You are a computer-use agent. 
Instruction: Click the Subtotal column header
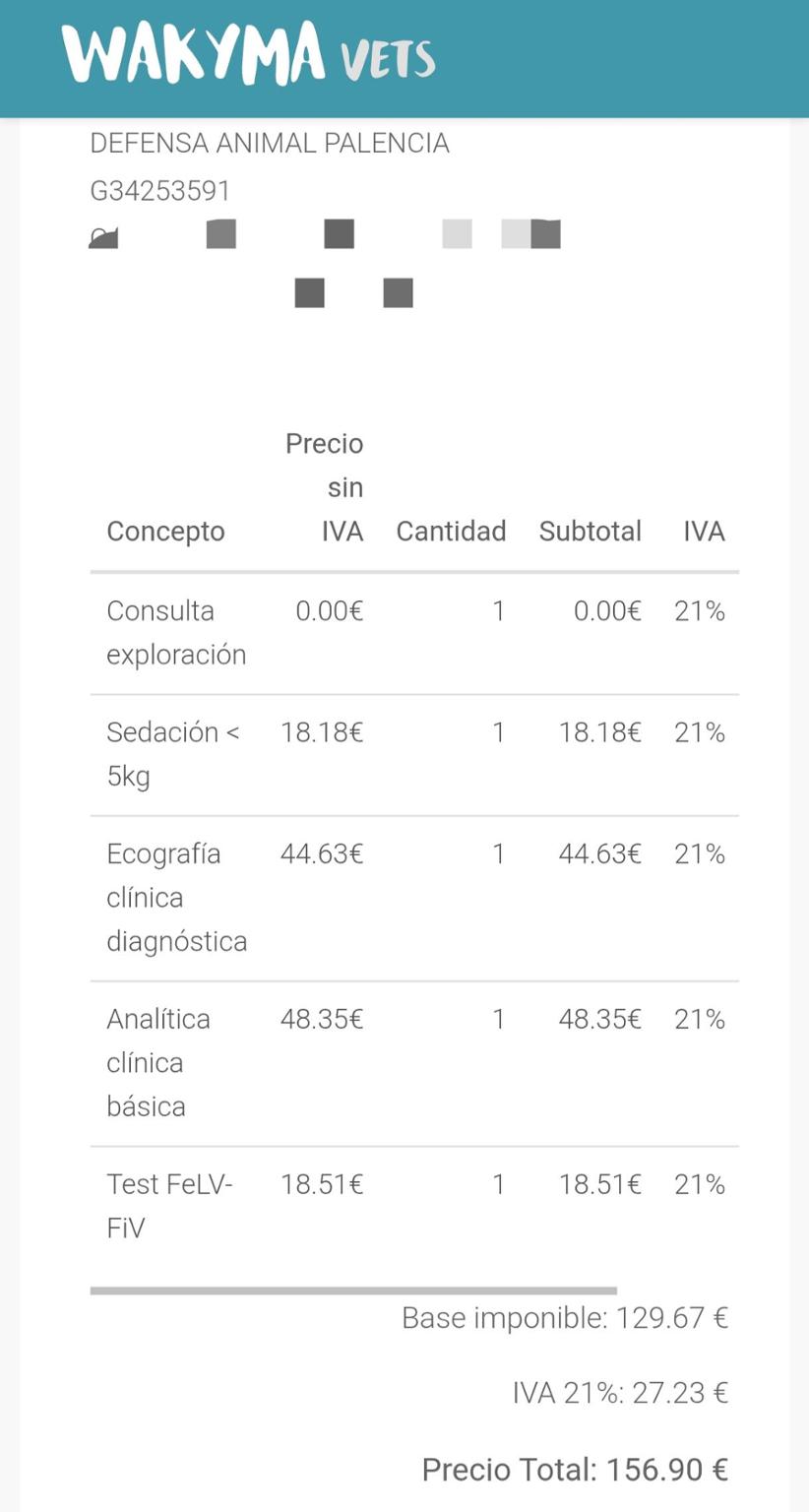point(590,532)
